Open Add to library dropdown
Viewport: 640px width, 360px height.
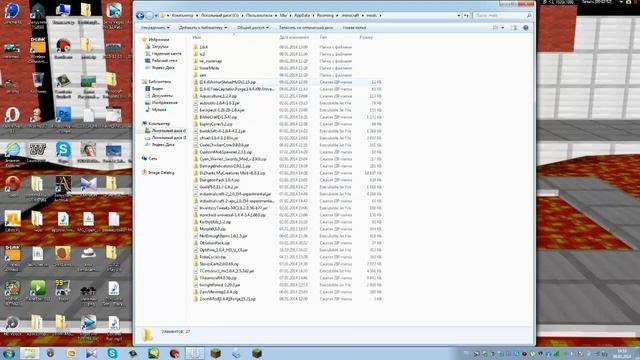[203, 28]
